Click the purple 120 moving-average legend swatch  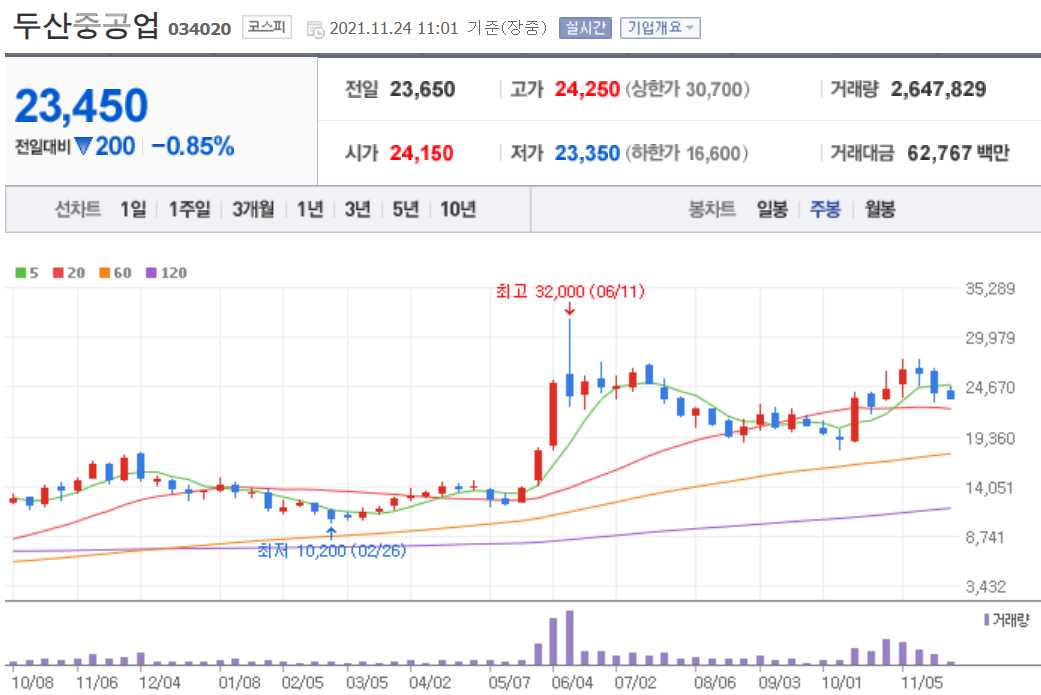coord(151,273)
